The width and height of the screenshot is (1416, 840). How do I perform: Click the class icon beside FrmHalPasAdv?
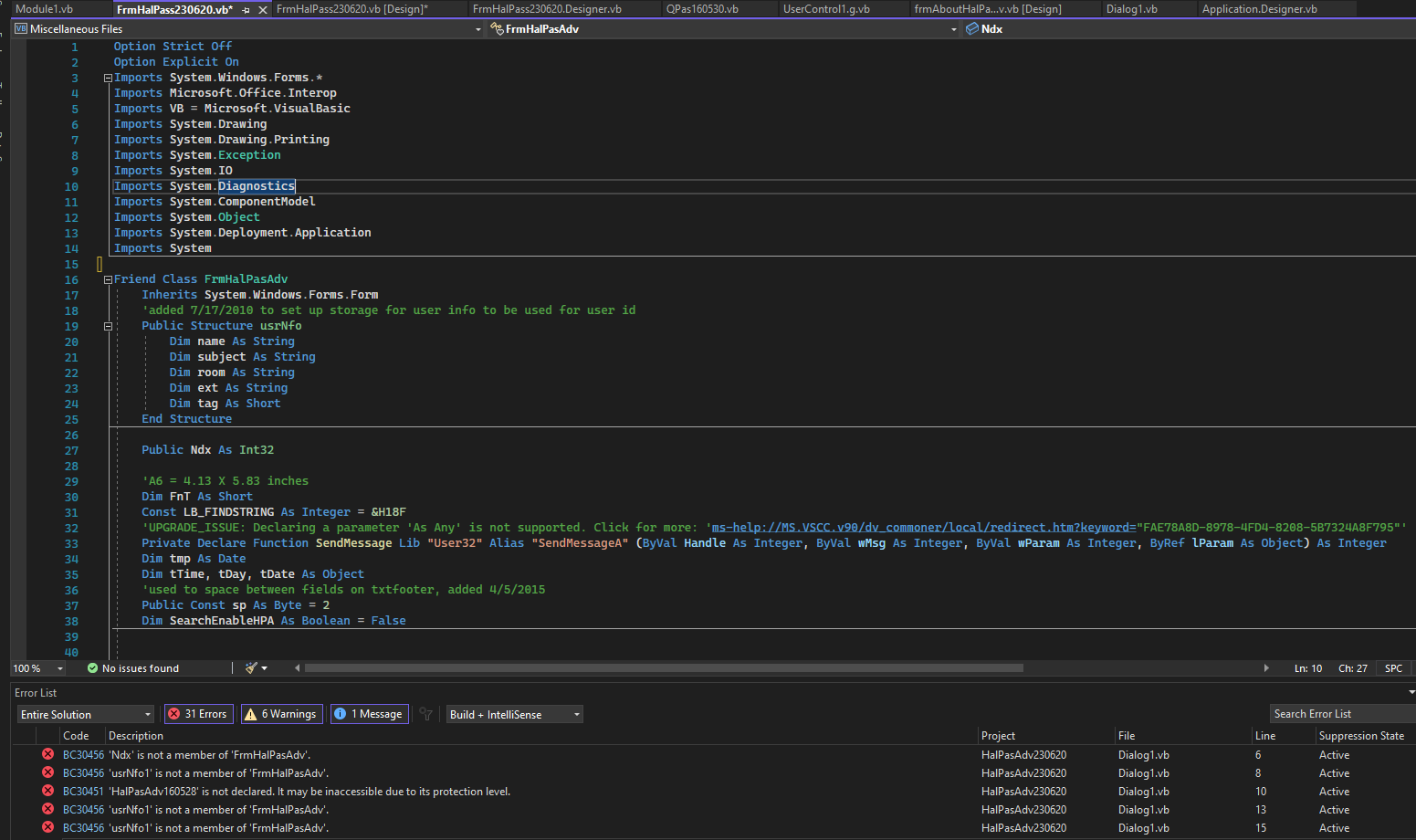[x=497, y=29]
